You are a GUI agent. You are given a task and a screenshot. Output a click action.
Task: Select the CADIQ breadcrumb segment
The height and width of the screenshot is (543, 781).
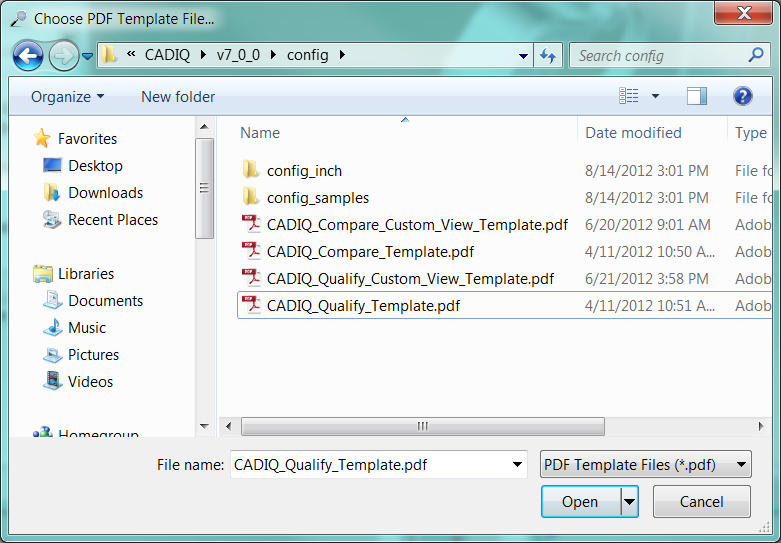[167, 55]
